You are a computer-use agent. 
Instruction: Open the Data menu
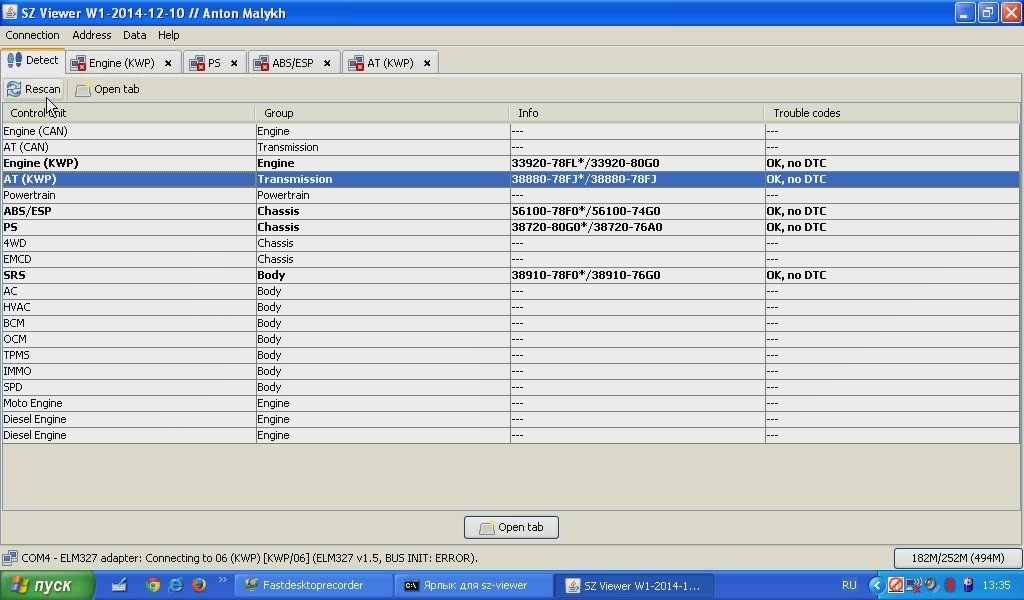point(134,35)
